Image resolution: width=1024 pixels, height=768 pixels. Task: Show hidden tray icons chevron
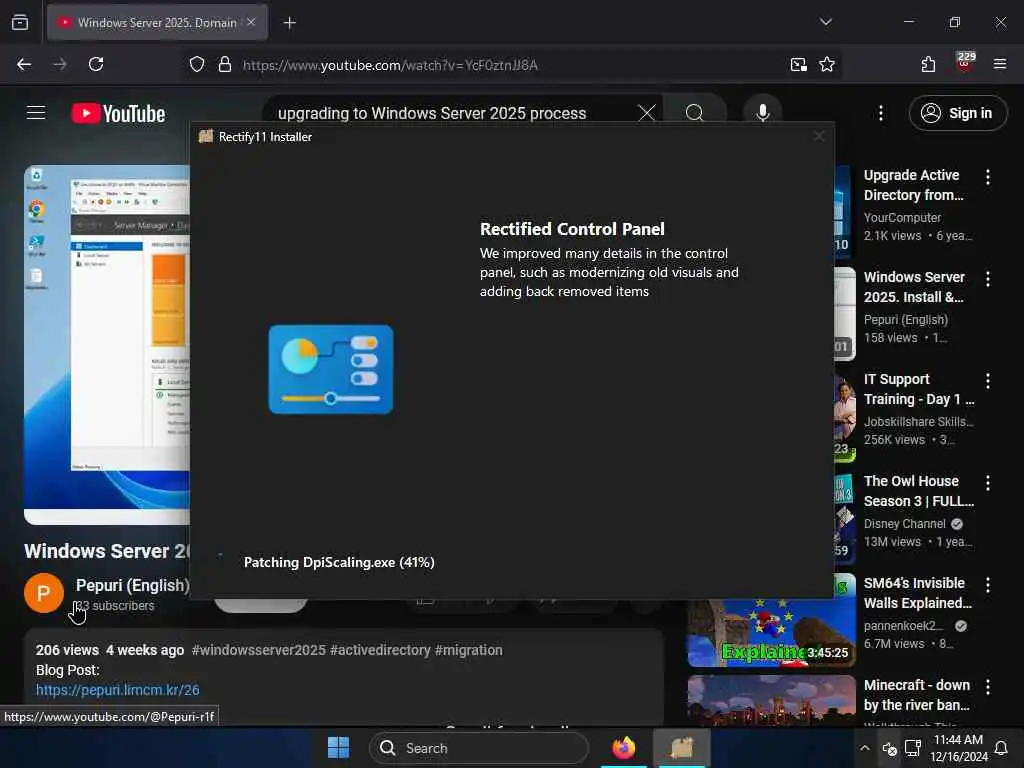pyautogui.click(x=864, y=748)
